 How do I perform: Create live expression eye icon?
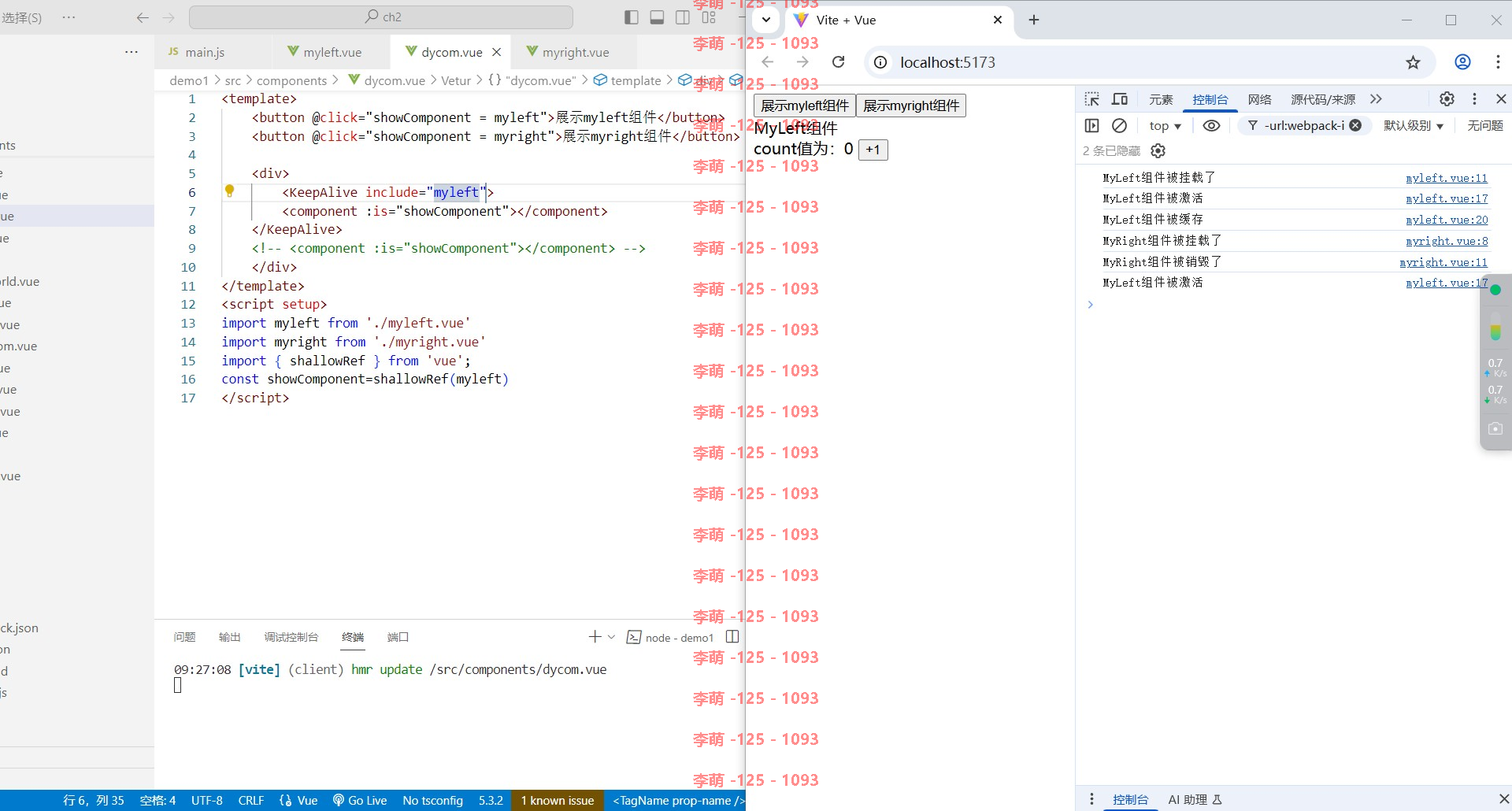click(1212, 125)
